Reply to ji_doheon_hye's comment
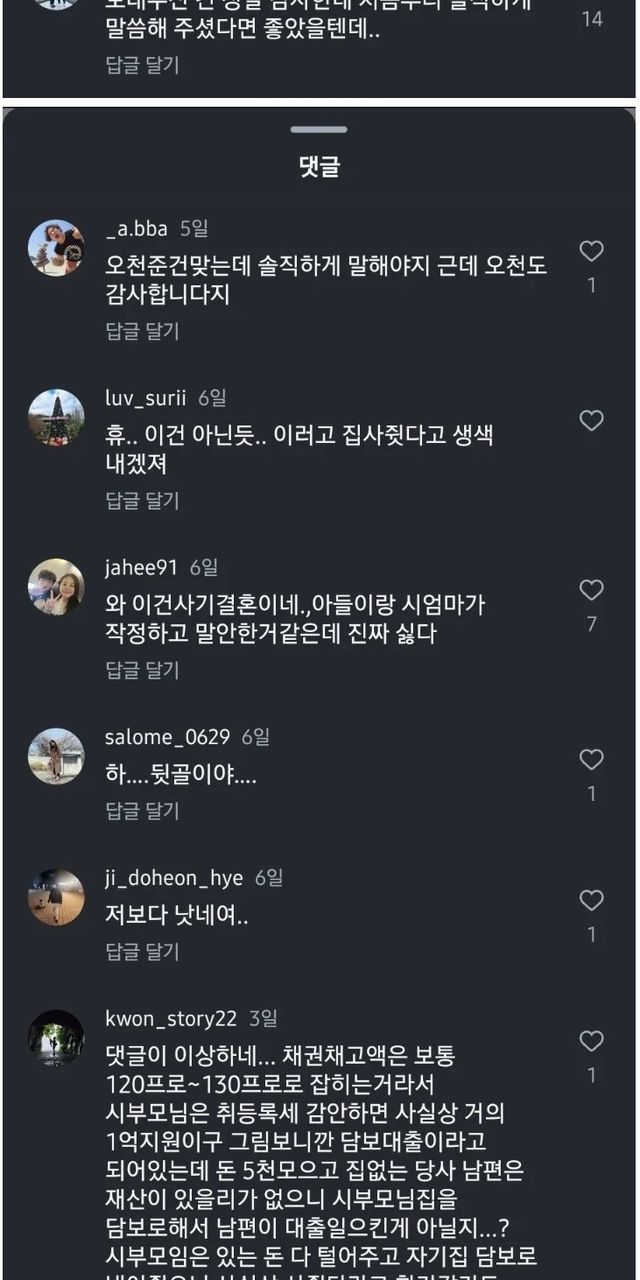 point(142,951)
